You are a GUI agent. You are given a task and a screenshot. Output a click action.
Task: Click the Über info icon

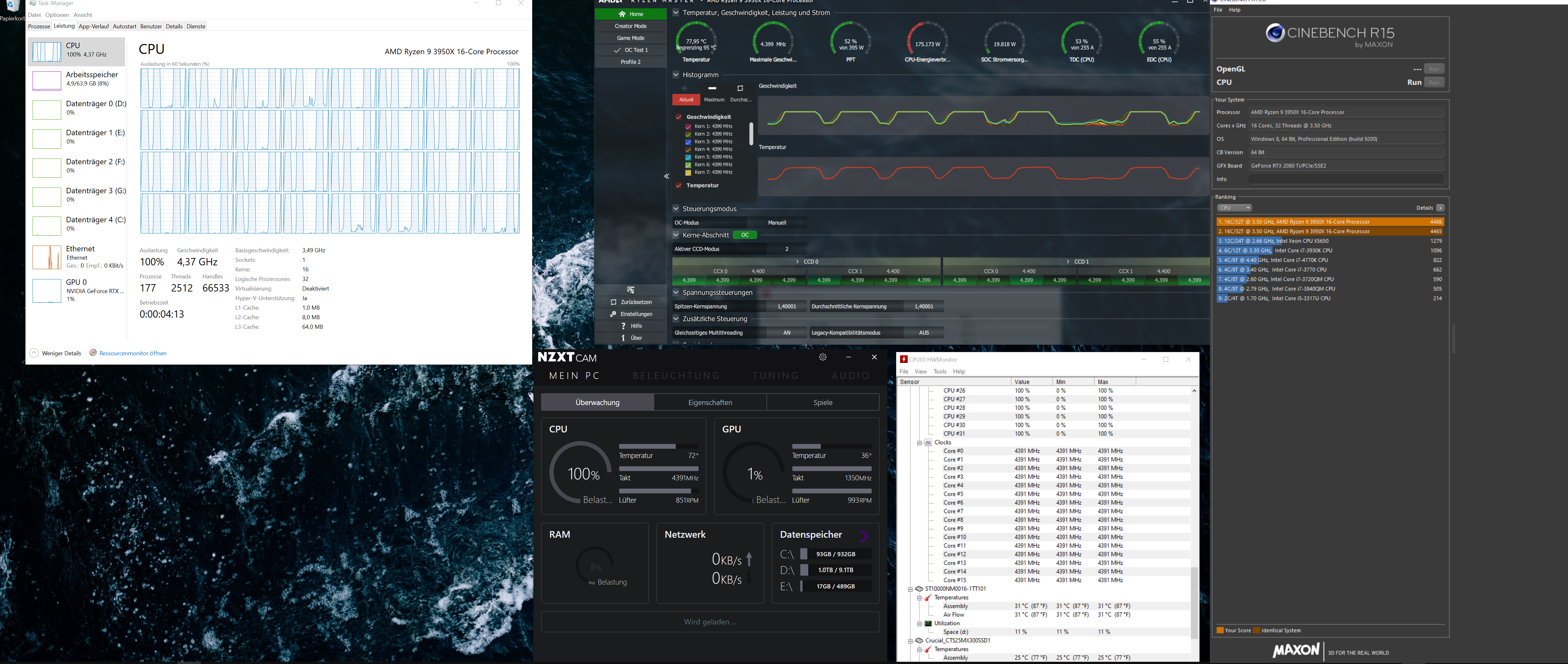623,338
